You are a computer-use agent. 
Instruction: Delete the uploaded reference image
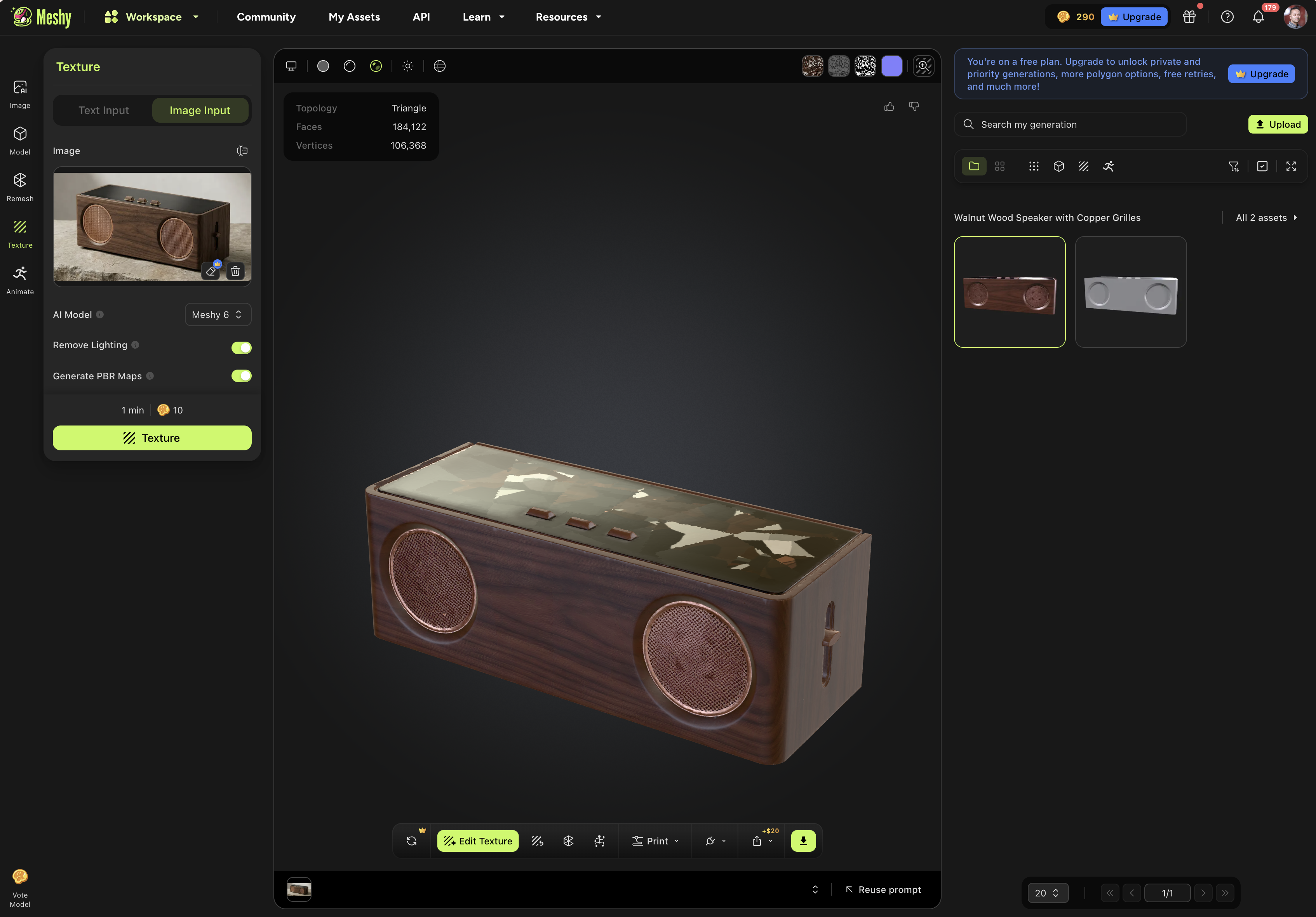[235, 271]
